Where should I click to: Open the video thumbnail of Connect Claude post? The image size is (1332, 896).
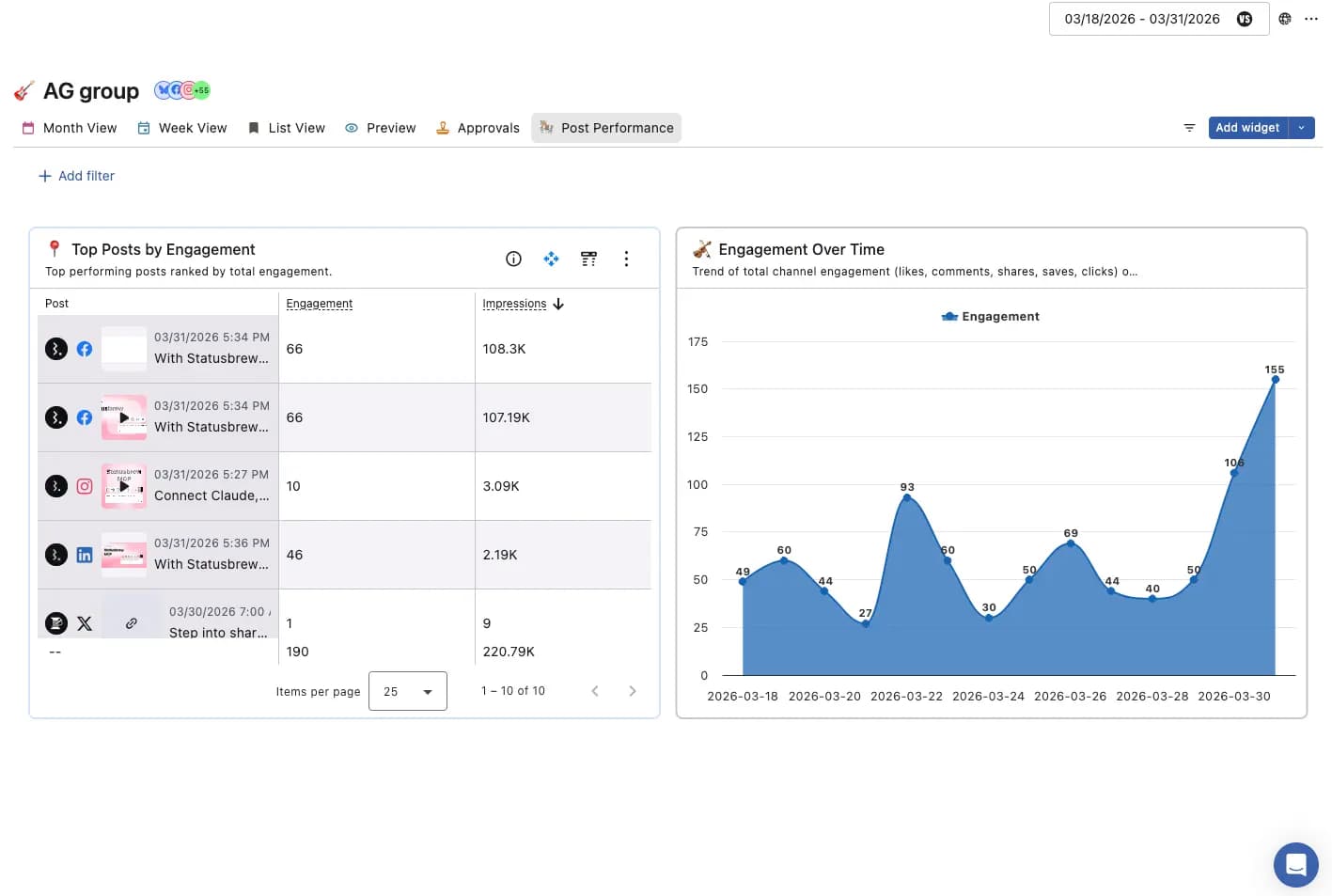(x=124, y=486)
